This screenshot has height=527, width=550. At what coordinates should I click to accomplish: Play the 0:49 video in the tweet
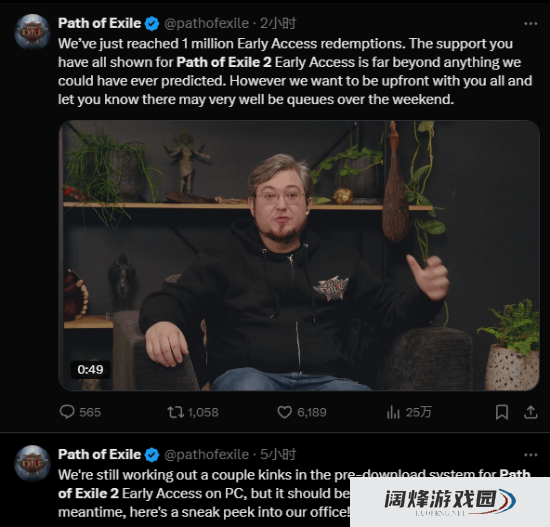[299, 255]
